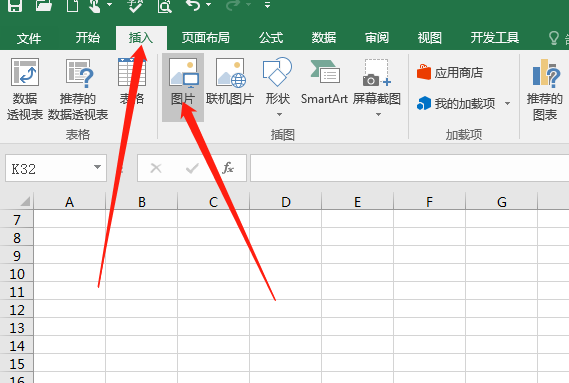Screen dimensions: 569x383
Task: Open the 文件 tab
Action: [29, 38]
